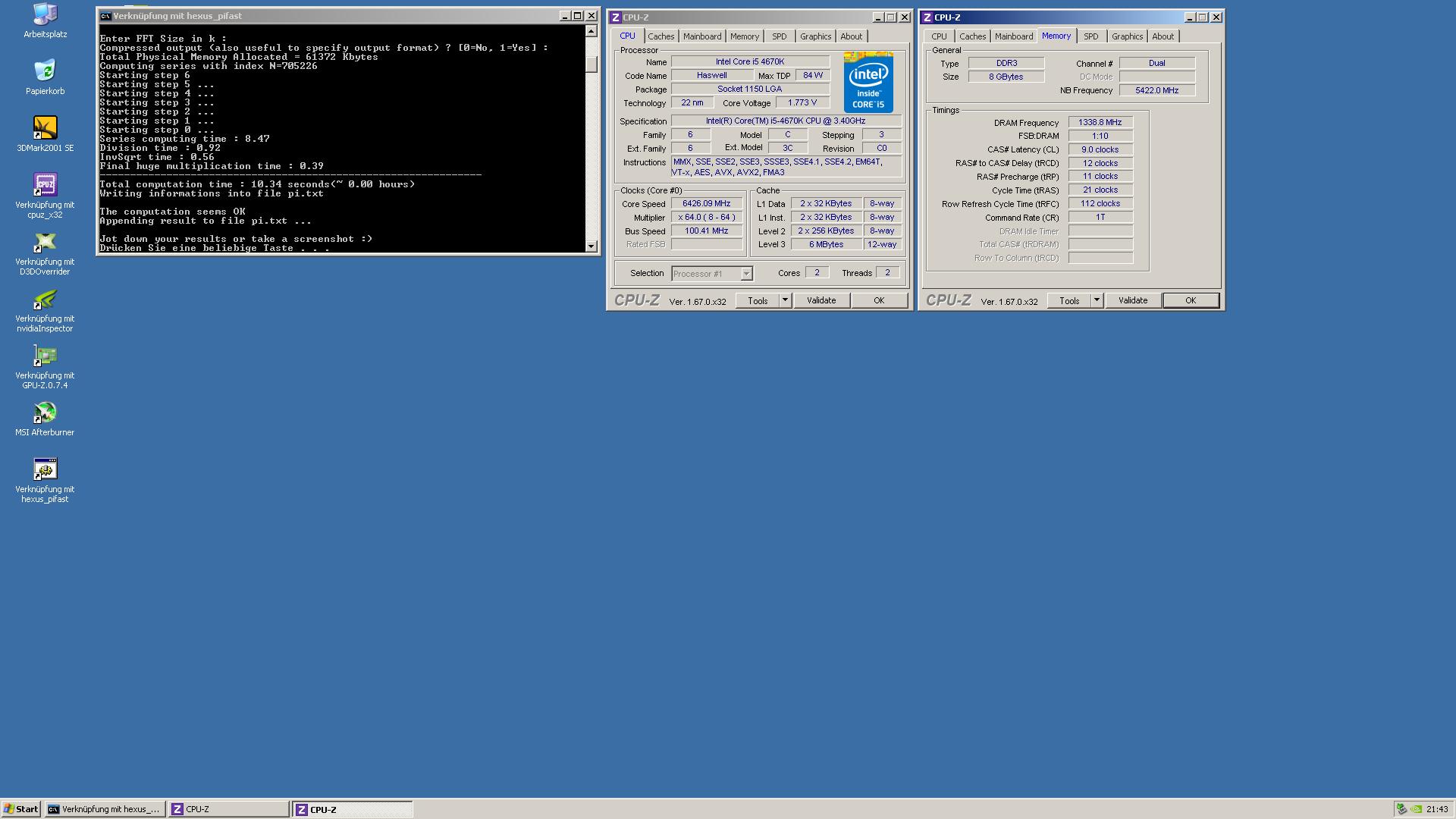Expand Tools dropdown arrow in left CPU-Z
Image resolution: width=1456 pixels, height=819 pixels.
[785, 301]
